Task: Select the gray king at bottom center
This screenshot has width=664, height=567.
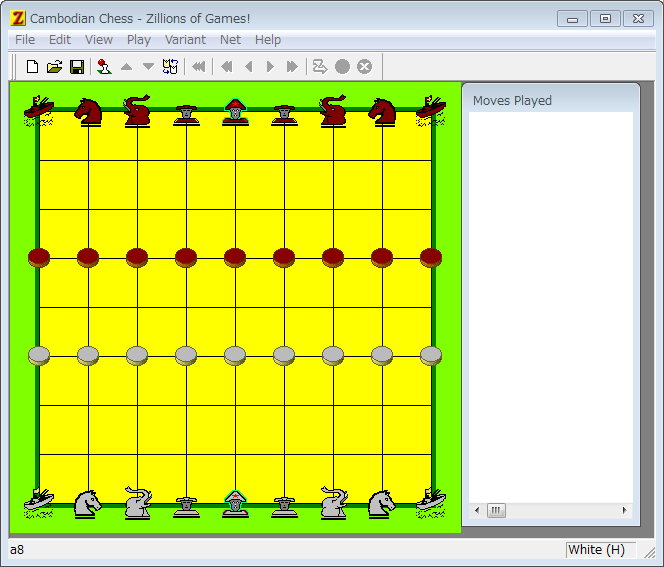Action: 235,504
